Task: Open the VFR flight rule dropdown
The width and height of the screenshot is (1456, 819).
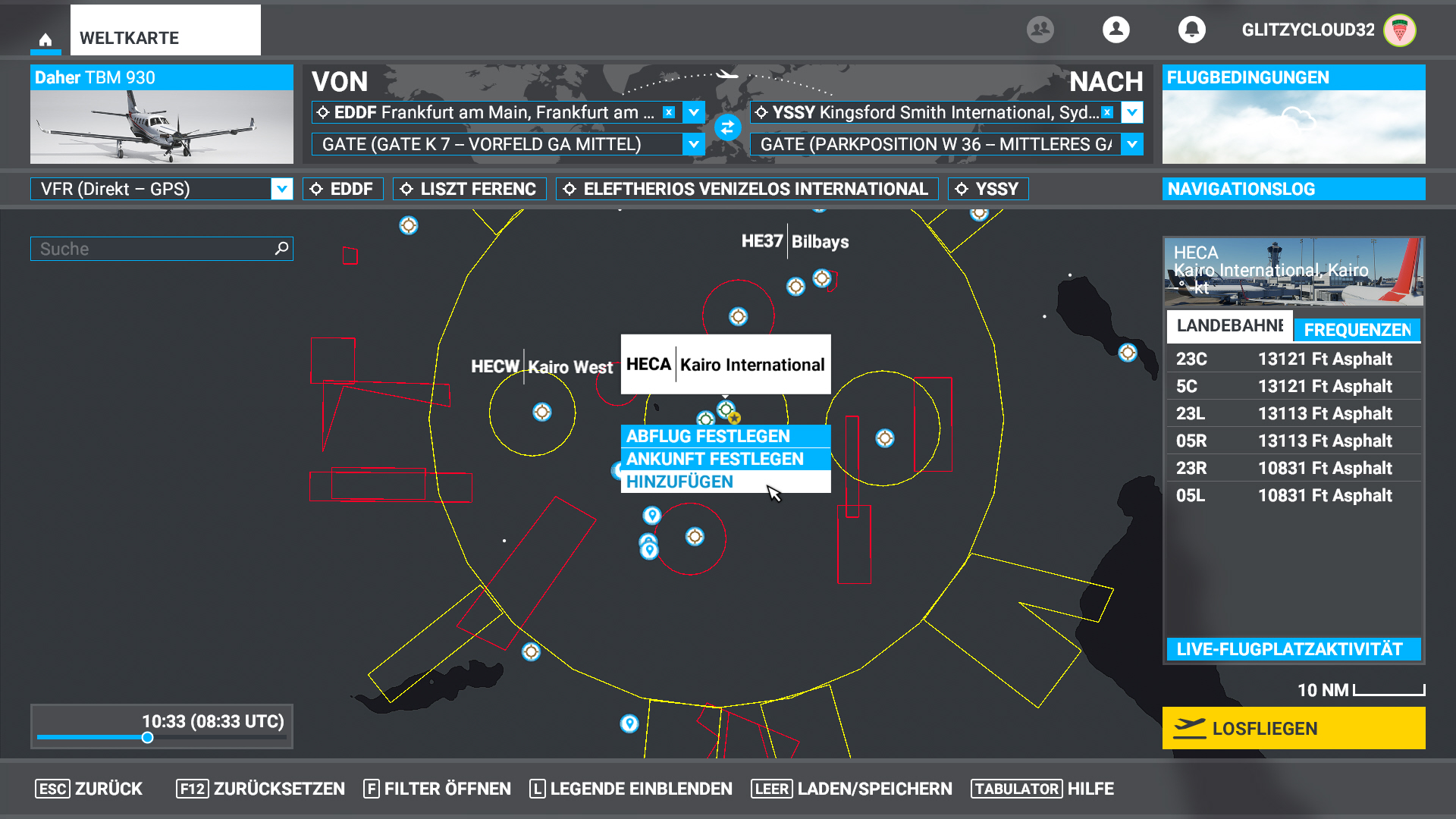Action: 281,189
